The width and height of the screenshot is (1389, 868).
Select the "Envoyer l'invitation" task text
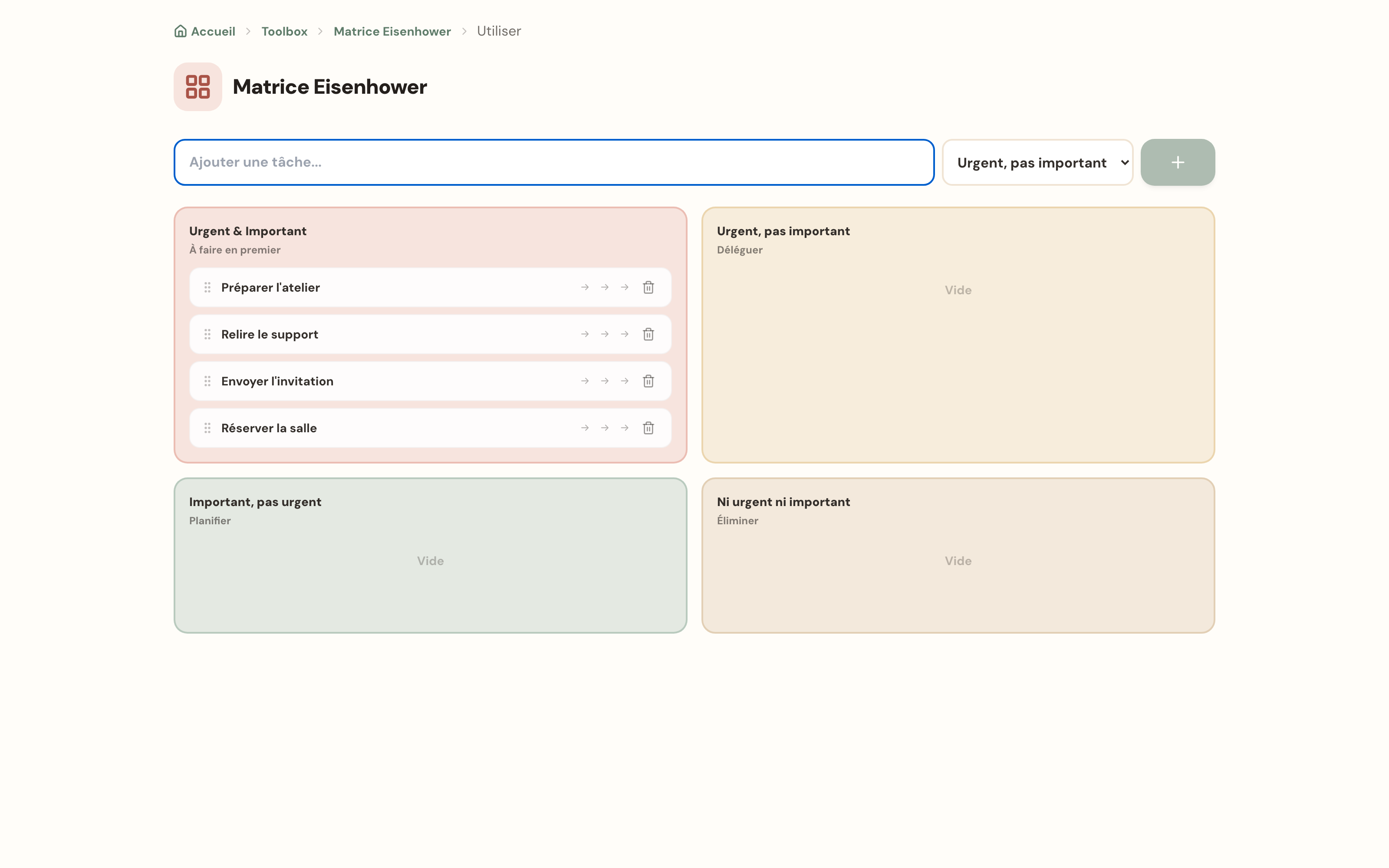click(277, 381)
